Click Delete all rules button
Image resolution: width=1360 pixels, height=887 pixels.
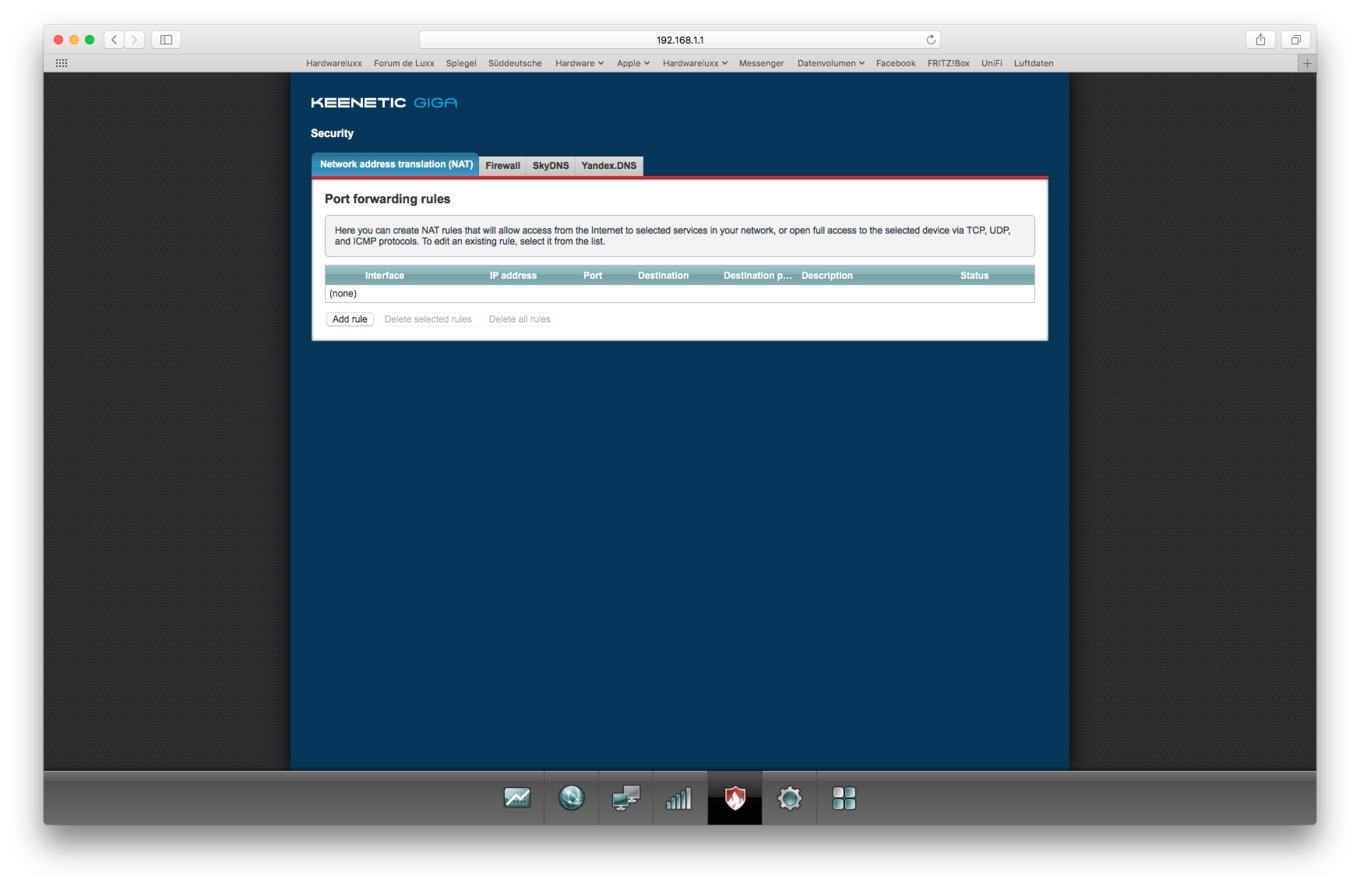(x=519, y=319)
